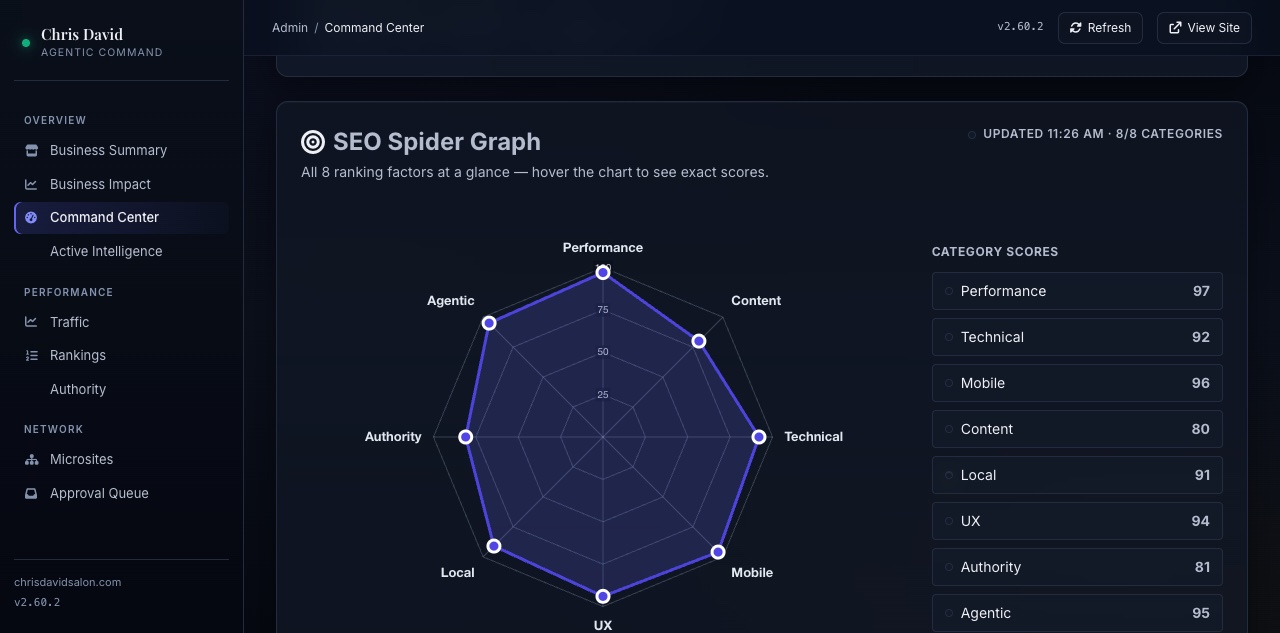Click the status dot beside UPDATED 11:26 AM
This screenshot has height=633, width=1280.
(x=971, y=134)
